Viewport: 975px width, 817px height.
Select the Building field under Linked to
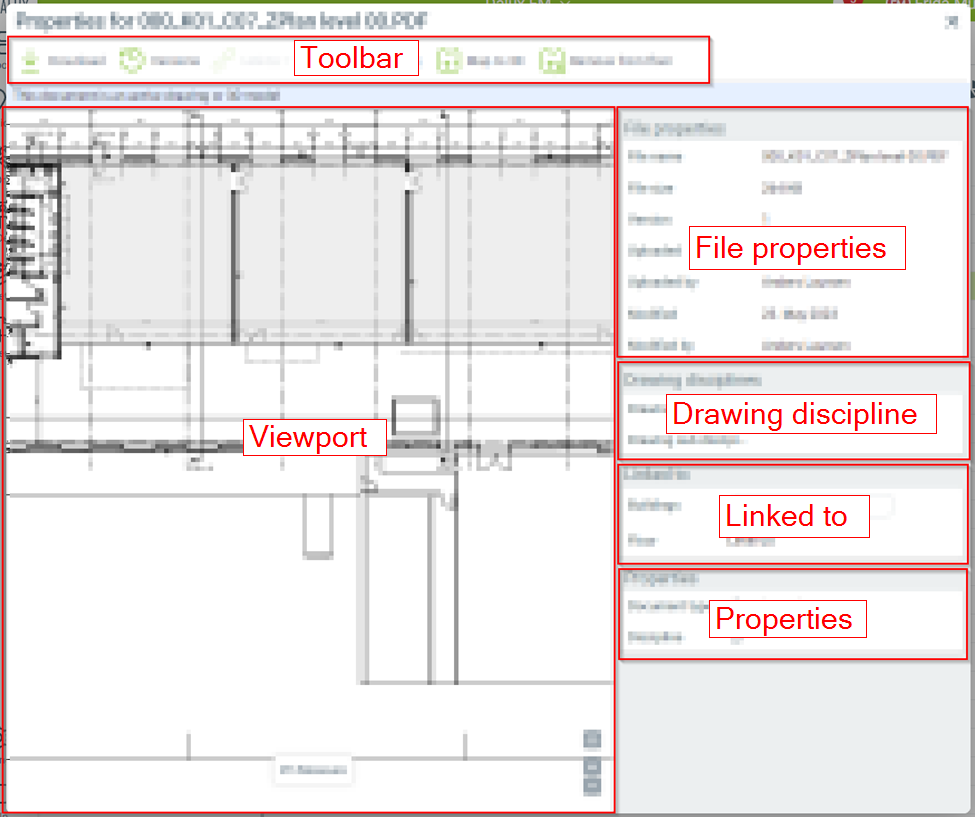click(x=880, y=505)
